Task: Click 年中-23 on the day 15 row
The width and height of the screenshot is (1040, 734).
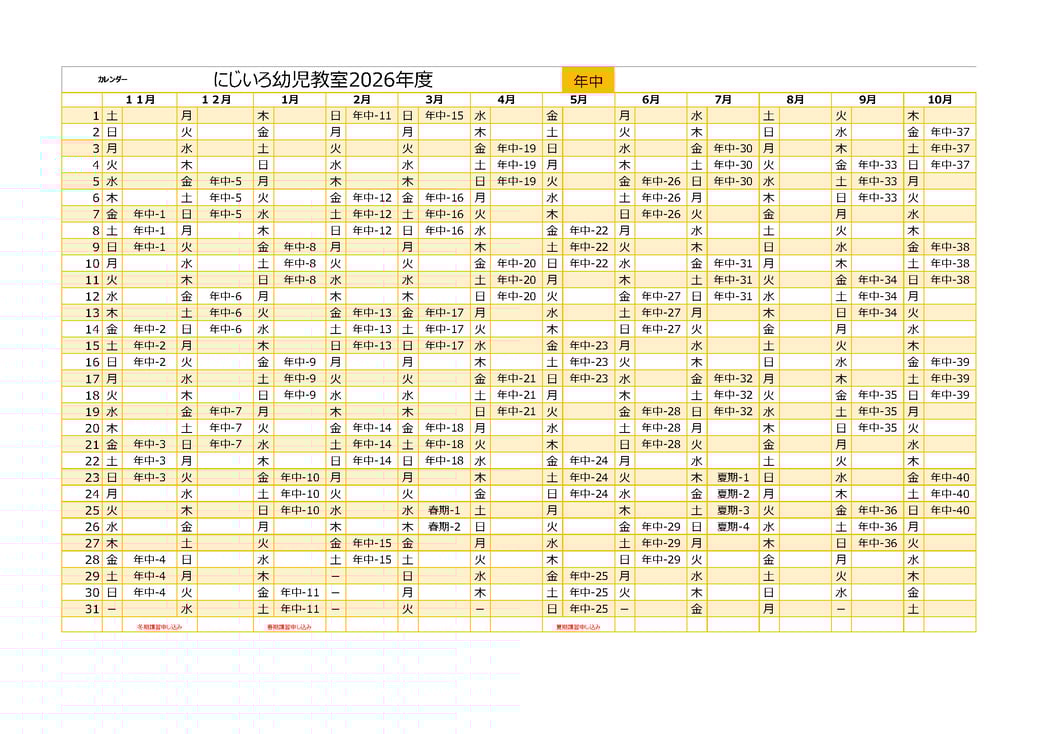Action: click(x=589, y=345)
